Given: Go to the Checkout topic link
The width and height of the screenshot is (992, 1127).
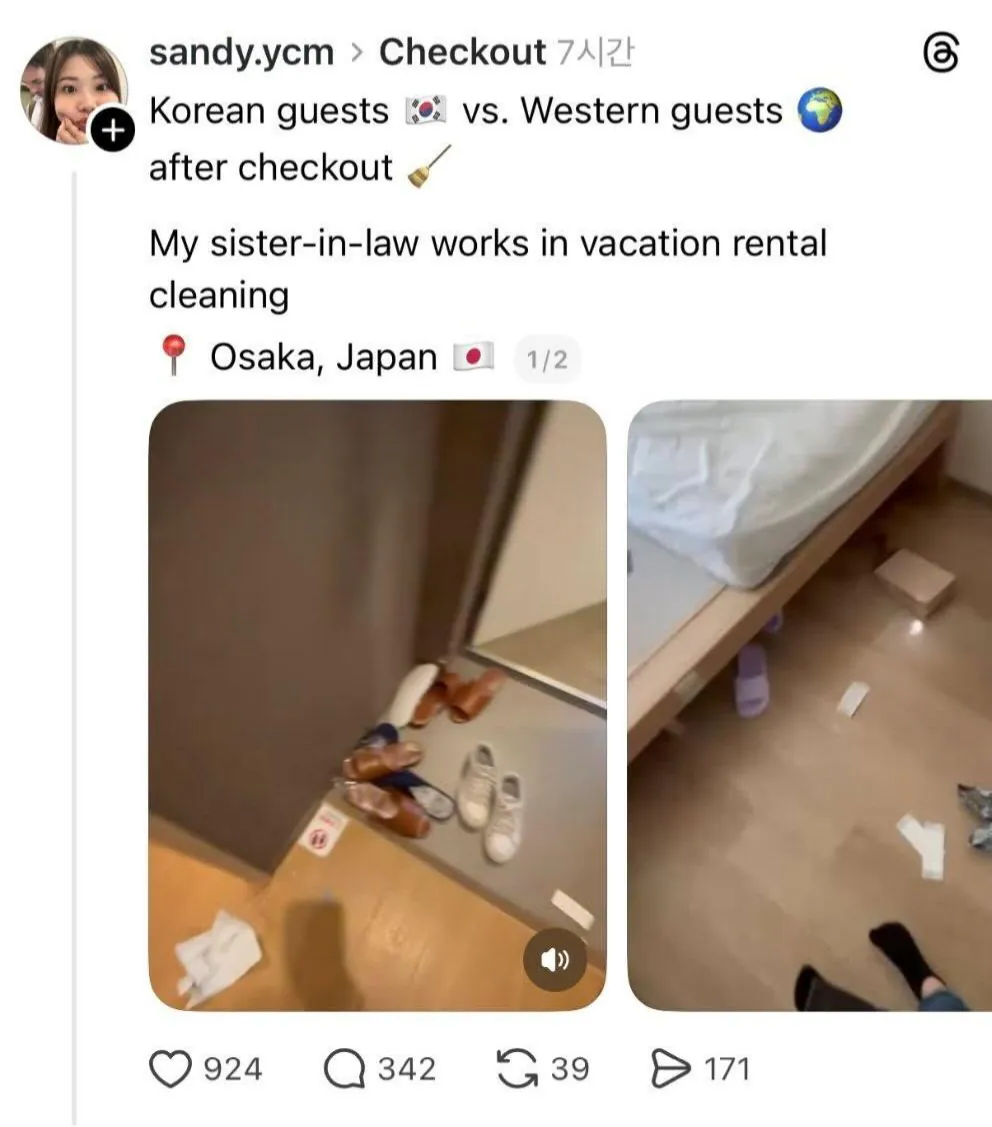Looking at the screenshot, I should (x=462, y=52).
